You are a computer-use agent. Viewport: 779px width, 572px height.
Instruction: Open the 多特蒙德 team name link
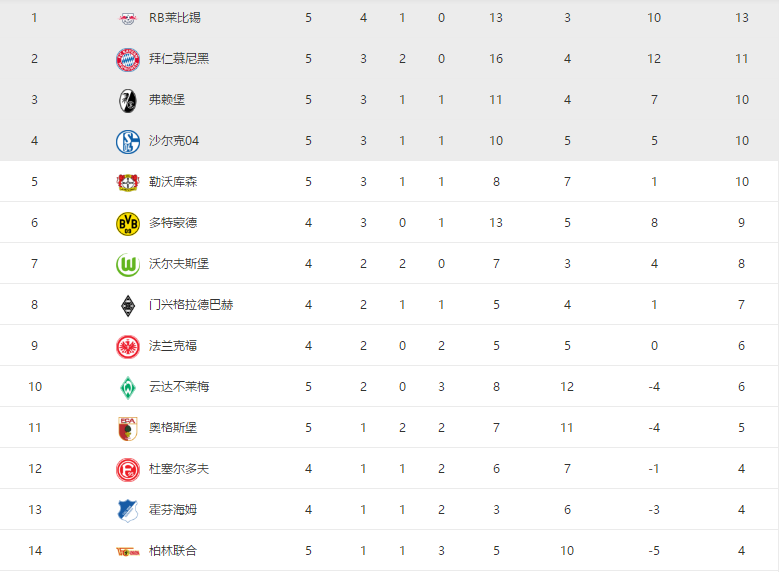click(173, 223)
